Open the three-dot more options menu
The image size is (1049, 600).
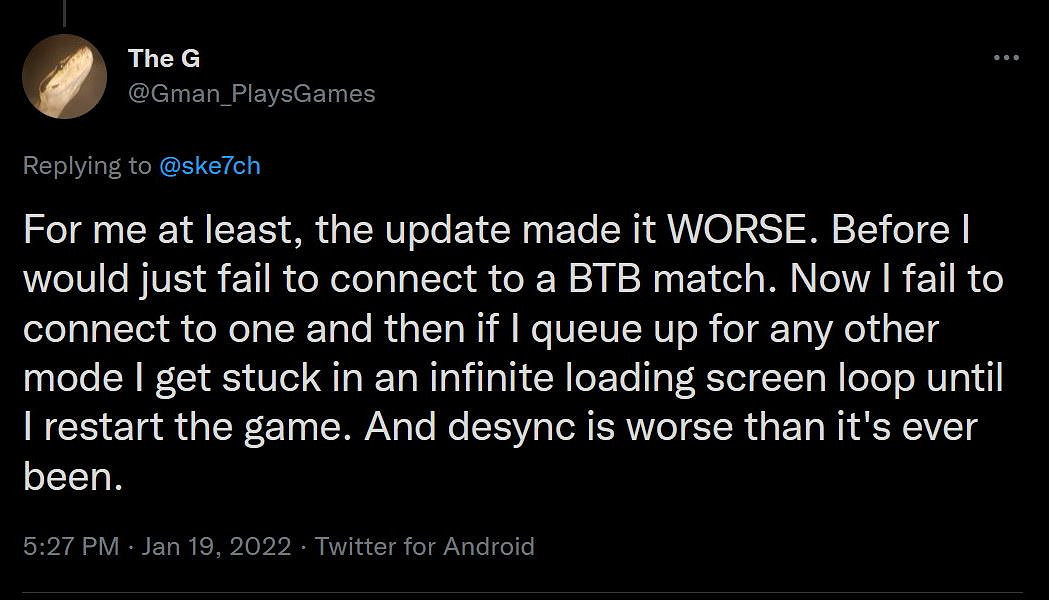coord(1005,58)
